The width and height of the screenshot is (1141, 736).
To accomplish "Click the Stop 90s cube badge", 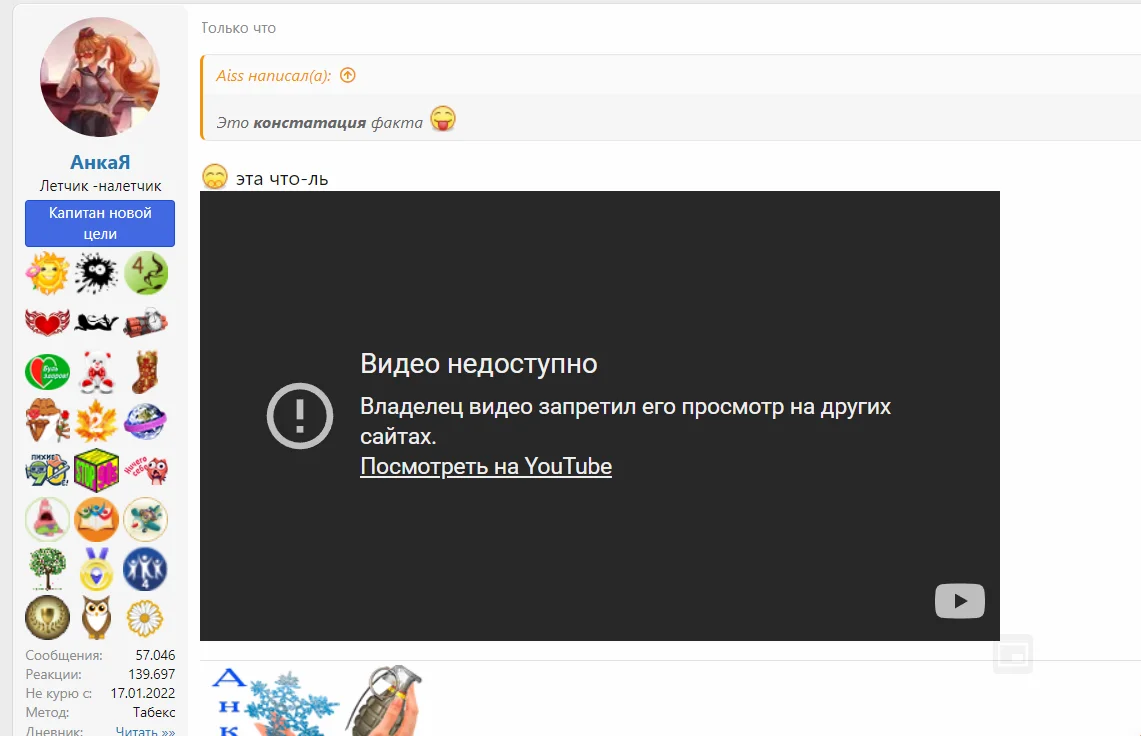I will coord(96,469).
